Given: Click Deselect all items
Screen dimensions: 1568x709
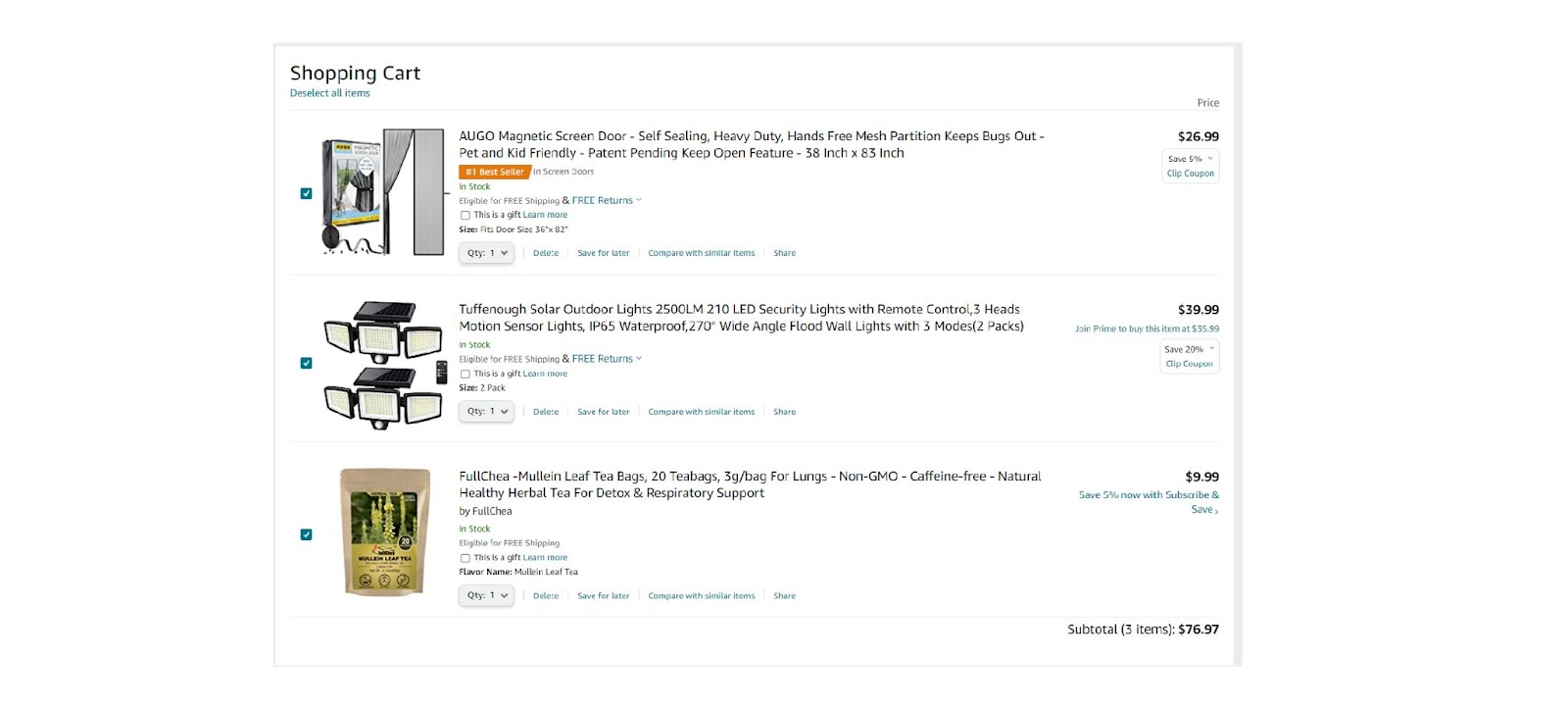Looking at the screenshot, I should (x=330, y=93).
